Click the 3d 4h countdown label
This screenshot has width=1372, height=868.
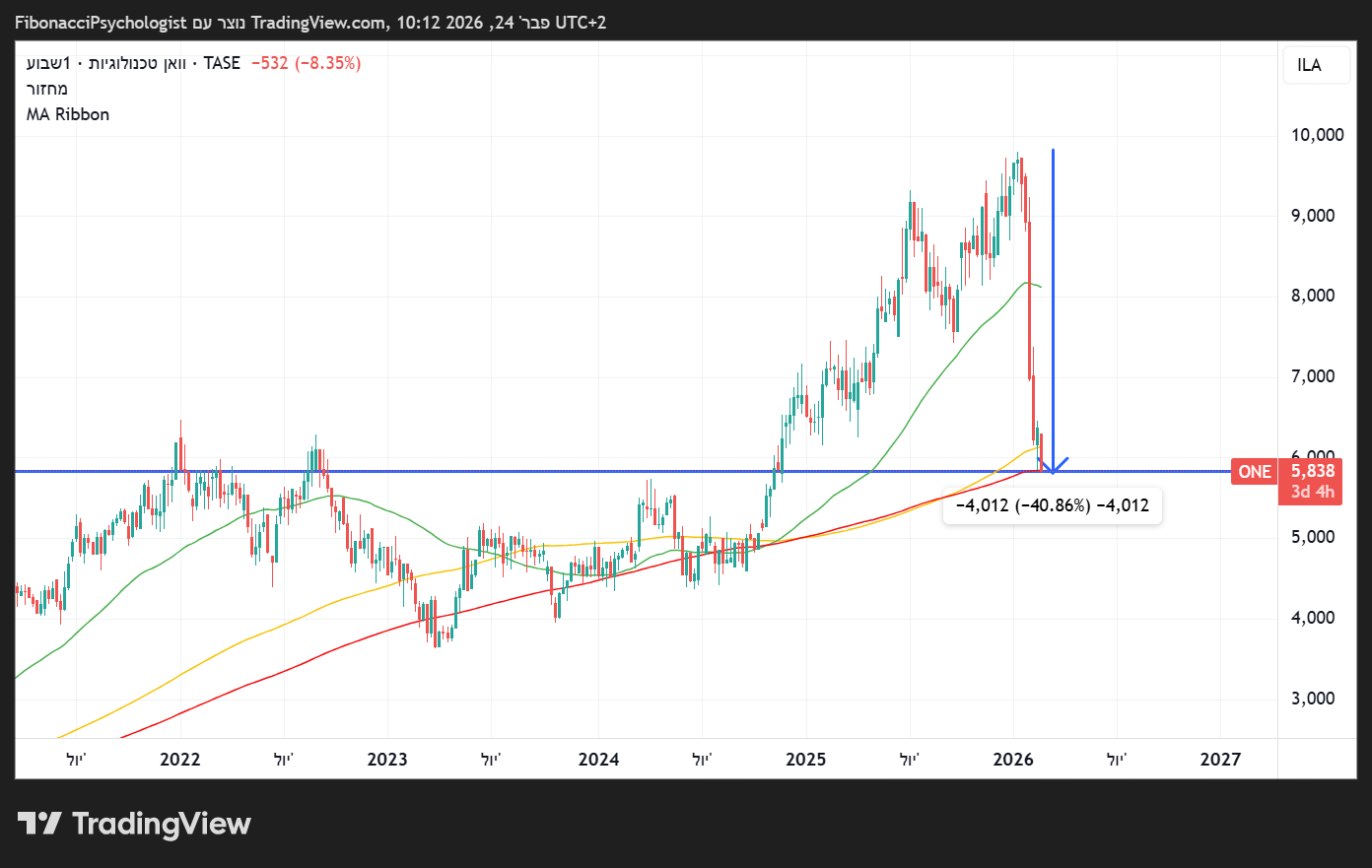click(x=1313, y=492)
